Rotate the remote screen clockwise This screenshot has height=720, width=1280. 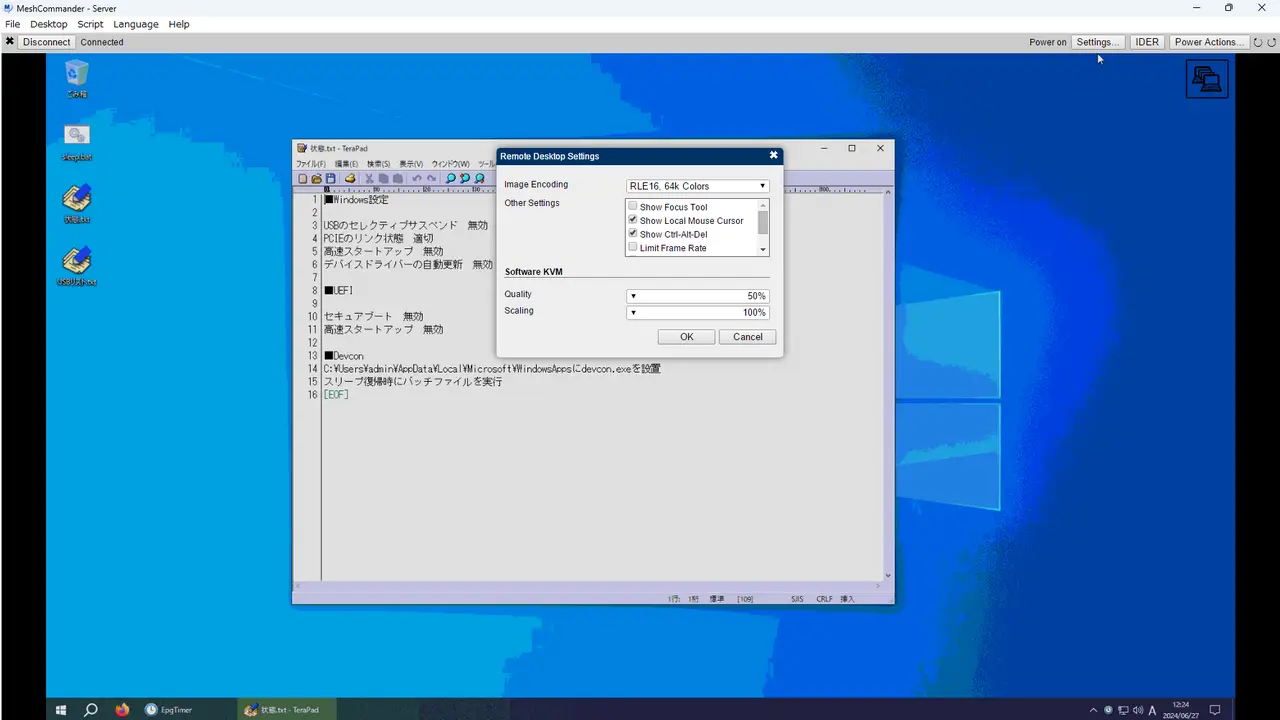tap(1271, 42)
